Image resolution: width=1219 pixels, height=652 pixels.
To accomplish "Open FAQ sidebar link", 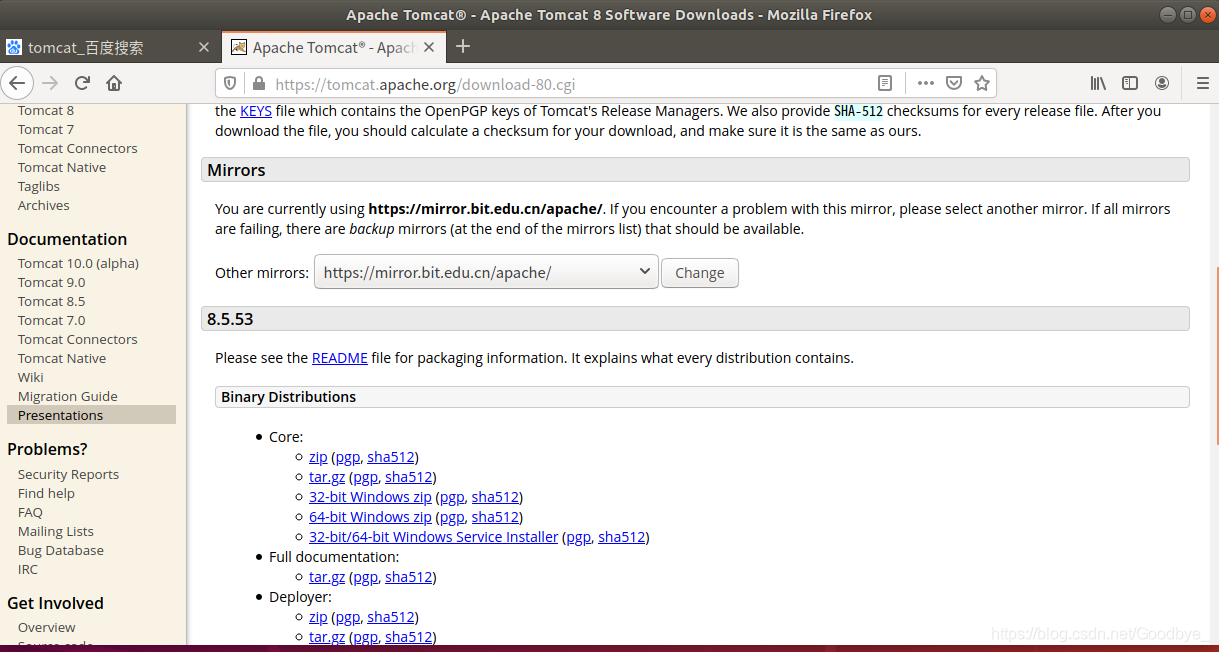I will pos(30,513).
